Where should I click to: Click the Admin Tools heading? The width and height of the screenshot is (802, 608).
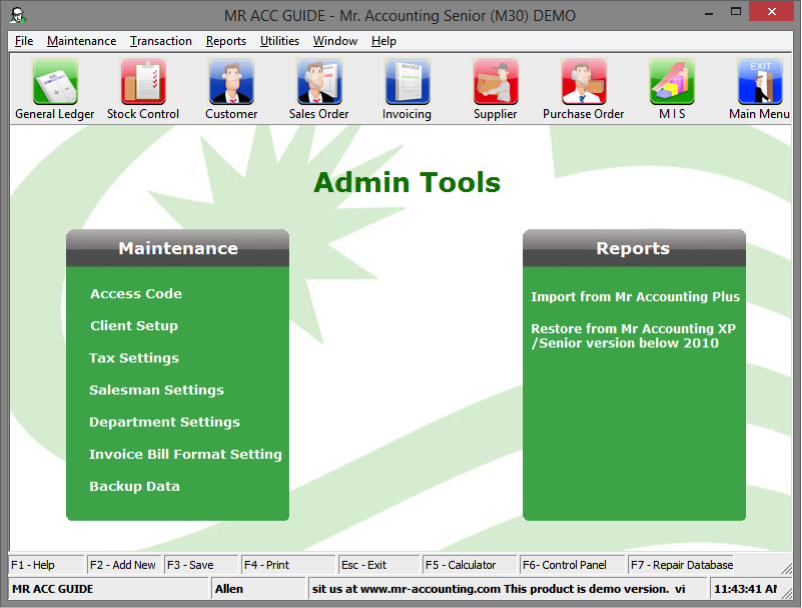point(407,183)
